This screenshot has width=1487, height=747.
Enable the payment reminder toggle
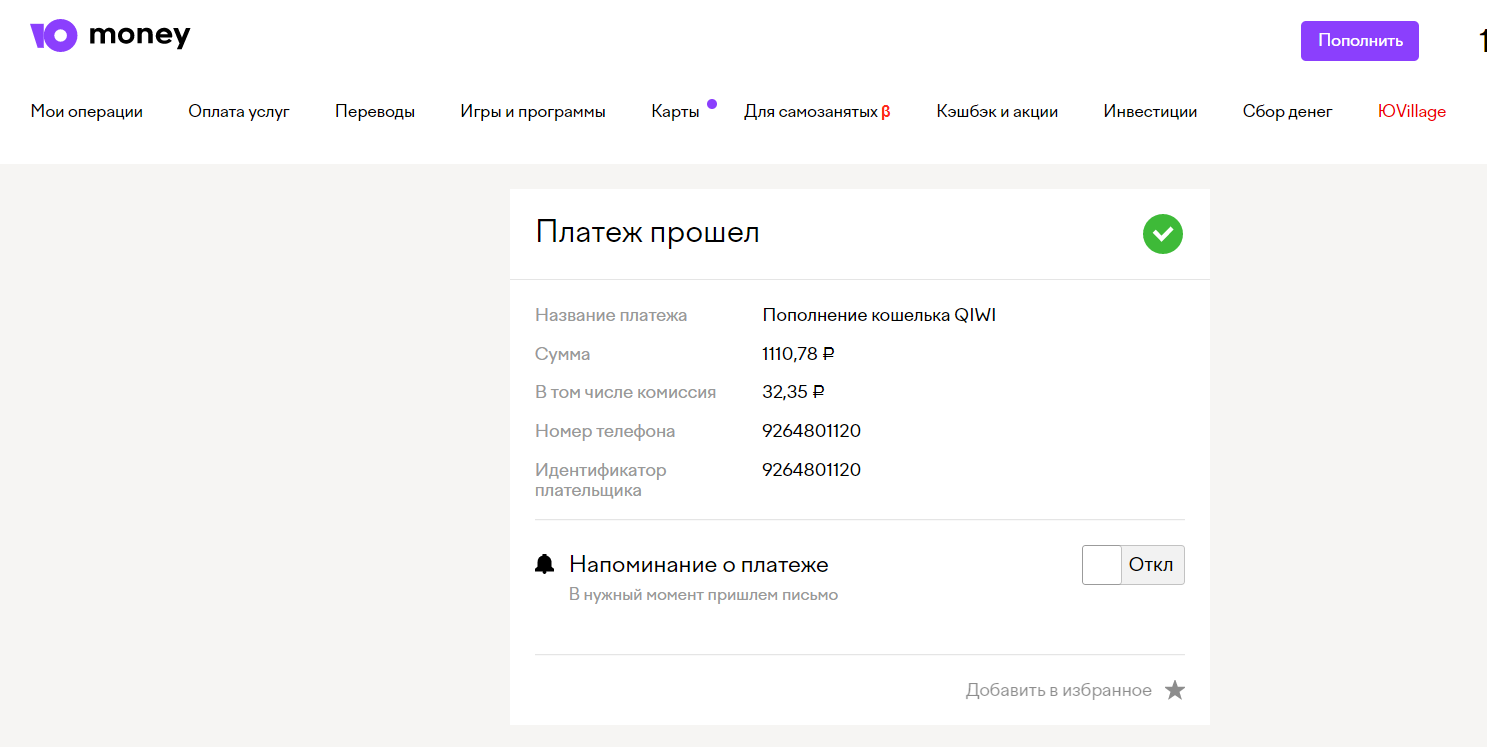pyautogui.click(x=1132, y=565)
